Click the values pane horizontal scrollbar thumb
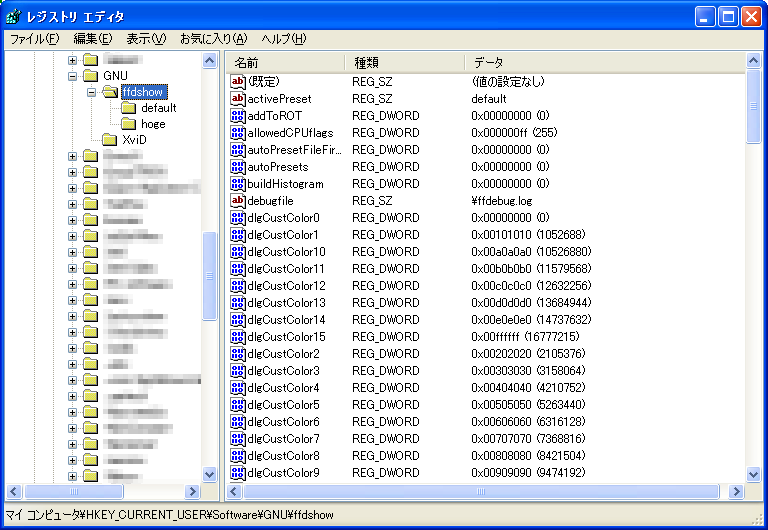 tap(482, 491)
